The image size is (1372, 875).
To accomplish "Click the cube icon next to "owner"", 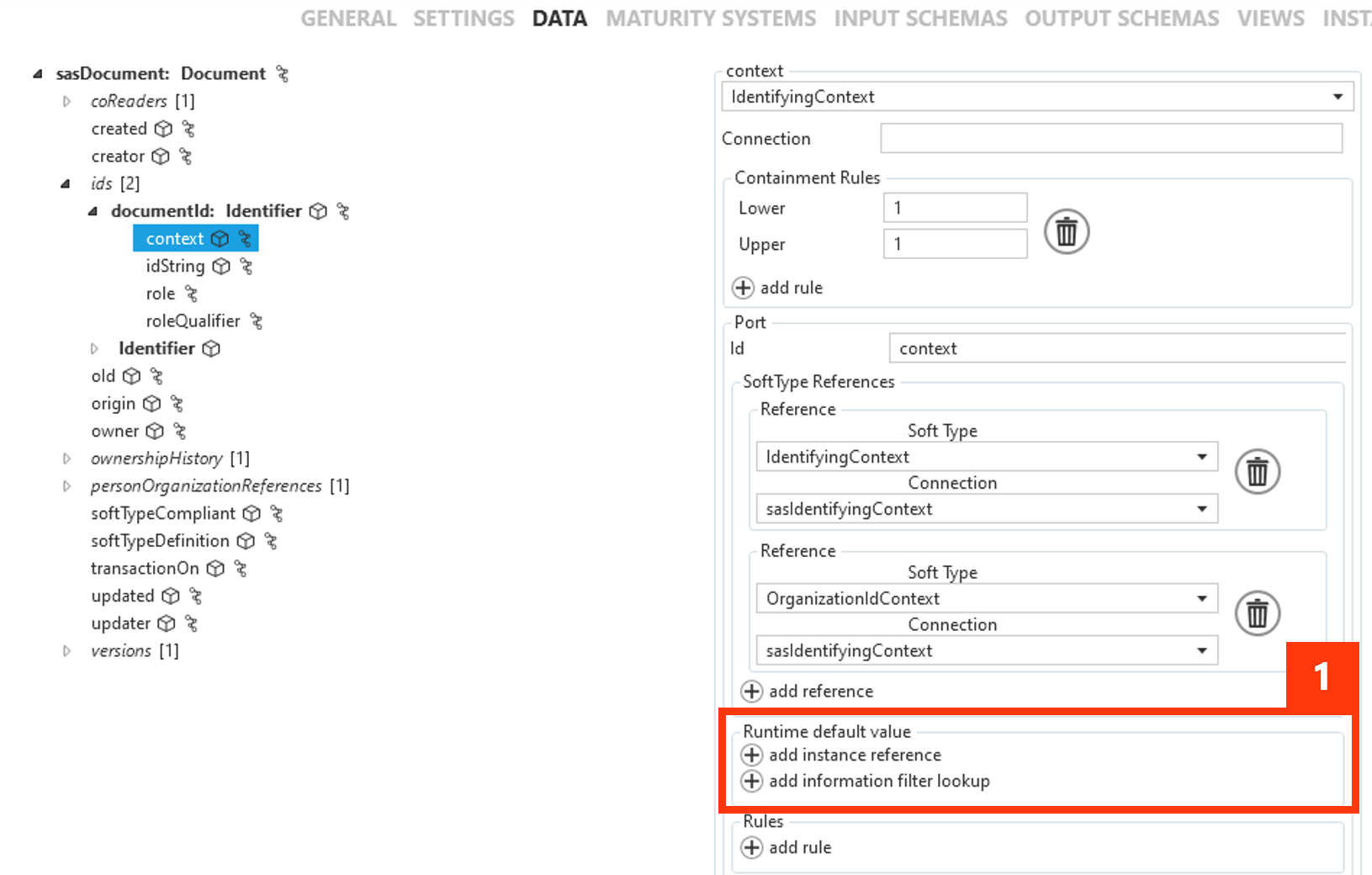I will point(156,431).
